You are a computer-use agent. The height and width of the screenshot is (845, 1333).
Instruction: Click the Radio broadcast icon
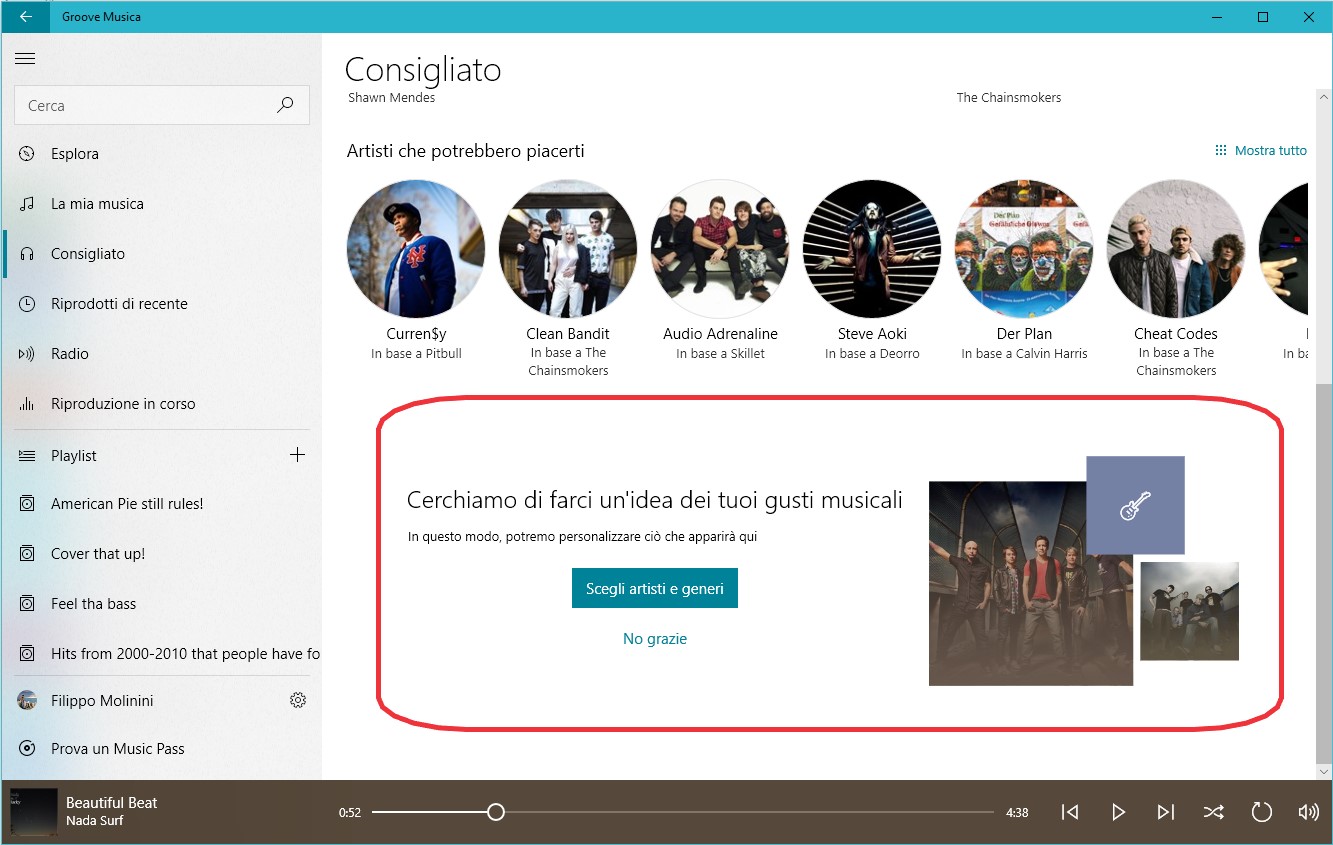(x=27, y=354)
